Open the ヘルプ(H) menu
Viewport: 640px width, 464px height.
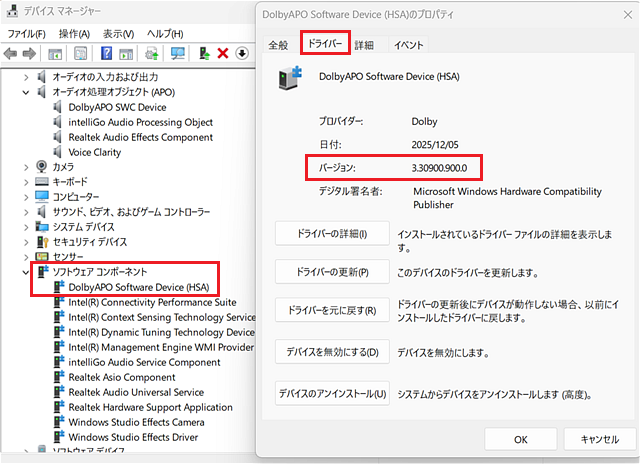pos(165,33)
